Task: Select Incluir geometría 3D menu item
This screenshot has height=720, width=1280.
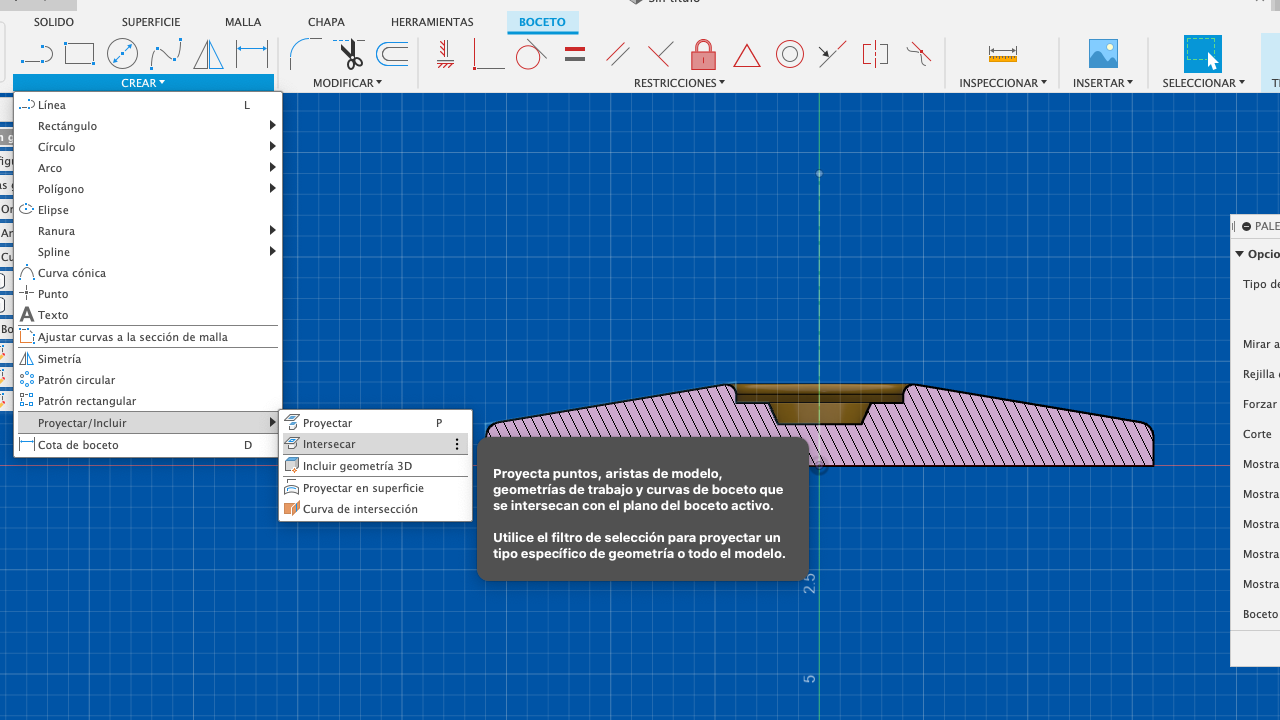Action: tap(357, 466)
